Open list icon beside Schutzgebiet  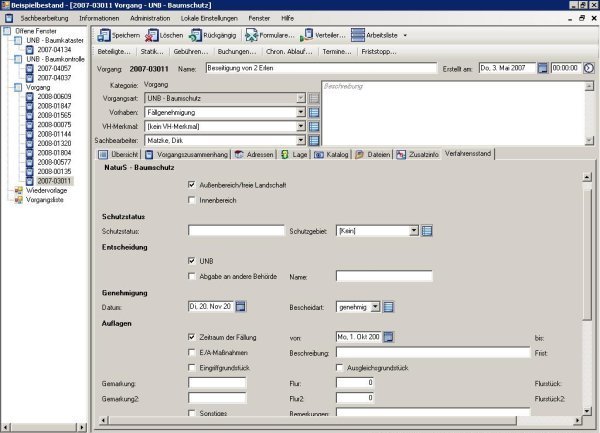[x=427, y=231]
